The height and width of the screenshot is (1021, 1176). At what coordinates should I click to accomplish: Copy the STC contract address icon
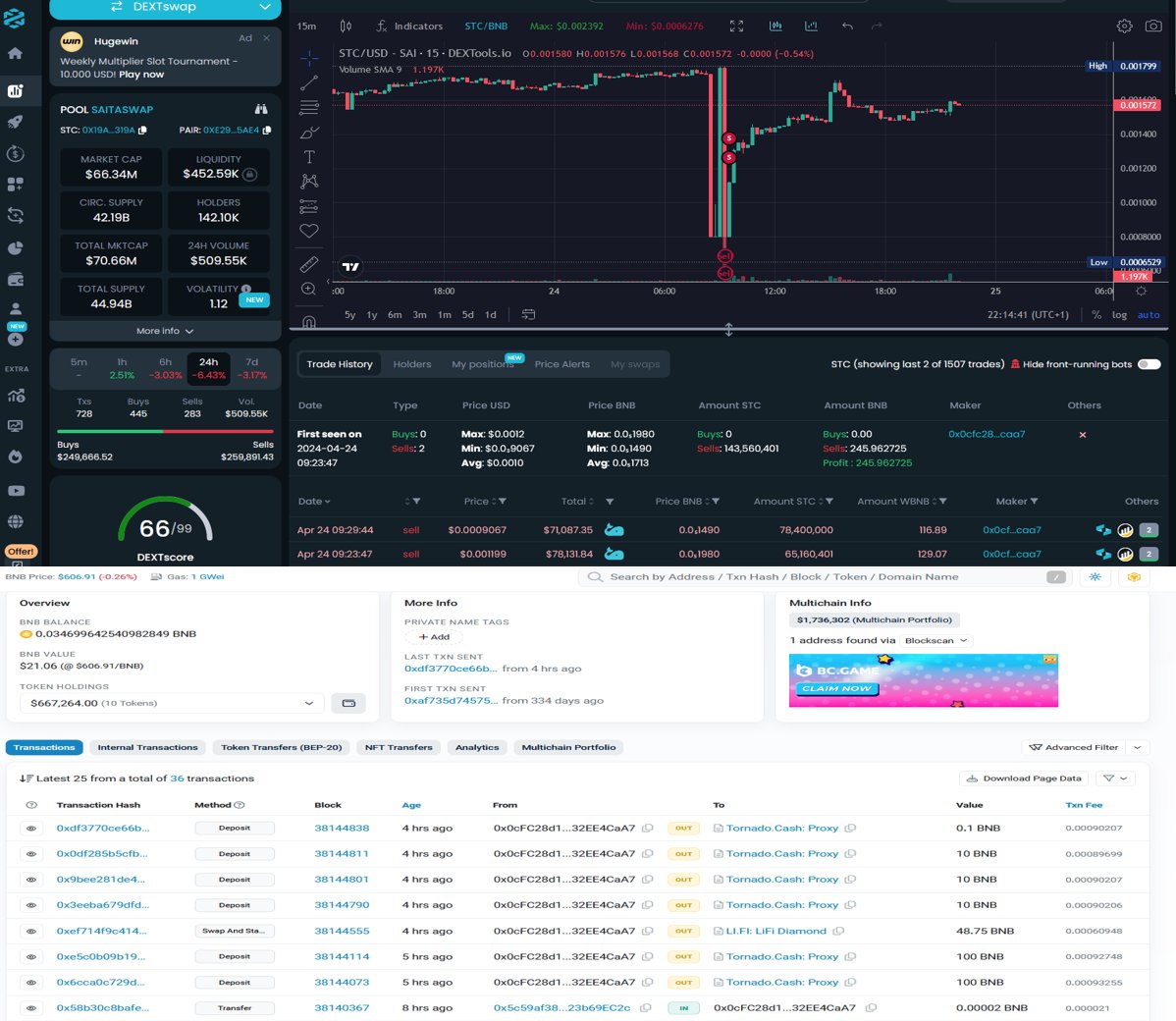point(142,130)
